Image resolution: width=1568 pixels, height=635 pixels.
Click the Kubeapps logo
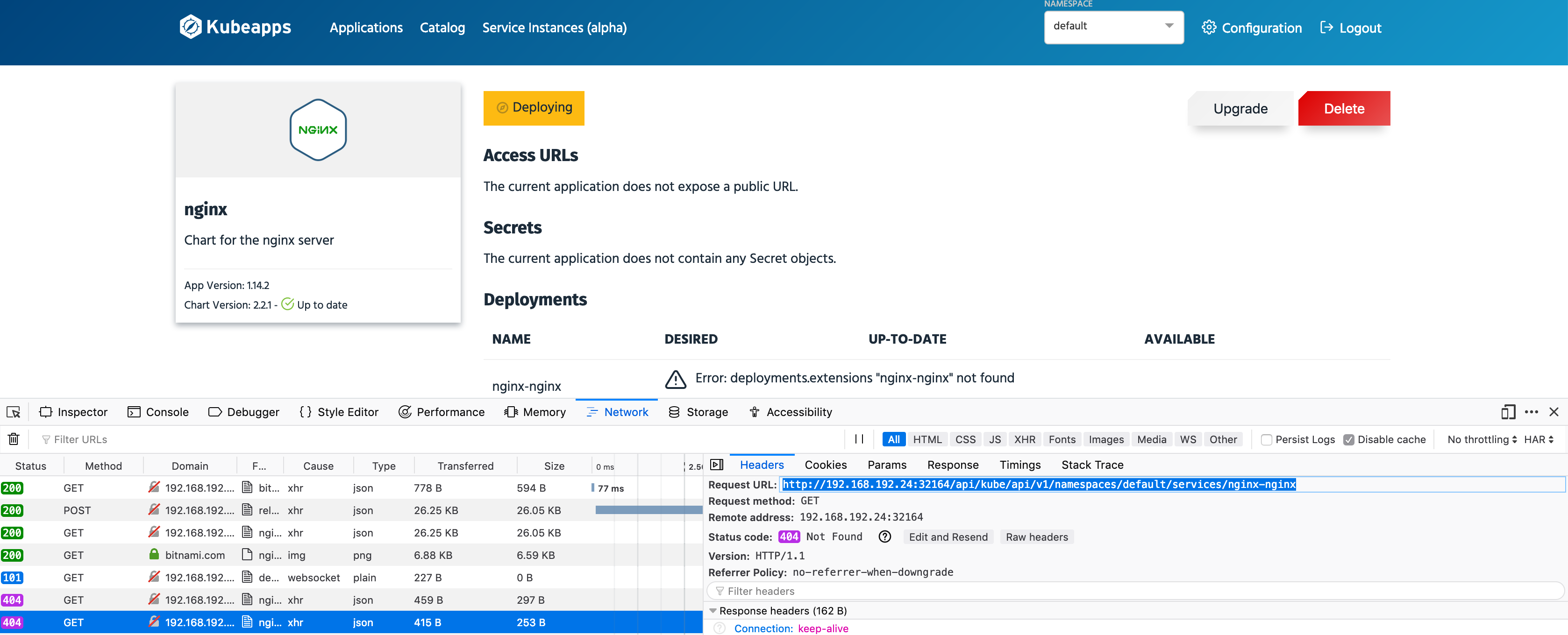(235, 28)
